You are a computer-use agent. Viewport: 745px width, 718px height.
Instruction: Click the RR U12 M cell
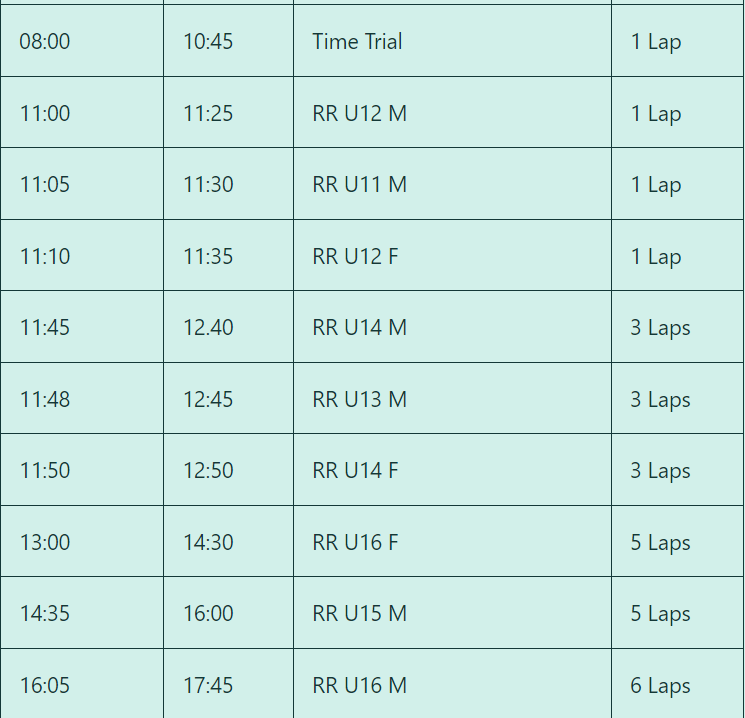click(x=452, y=113)
